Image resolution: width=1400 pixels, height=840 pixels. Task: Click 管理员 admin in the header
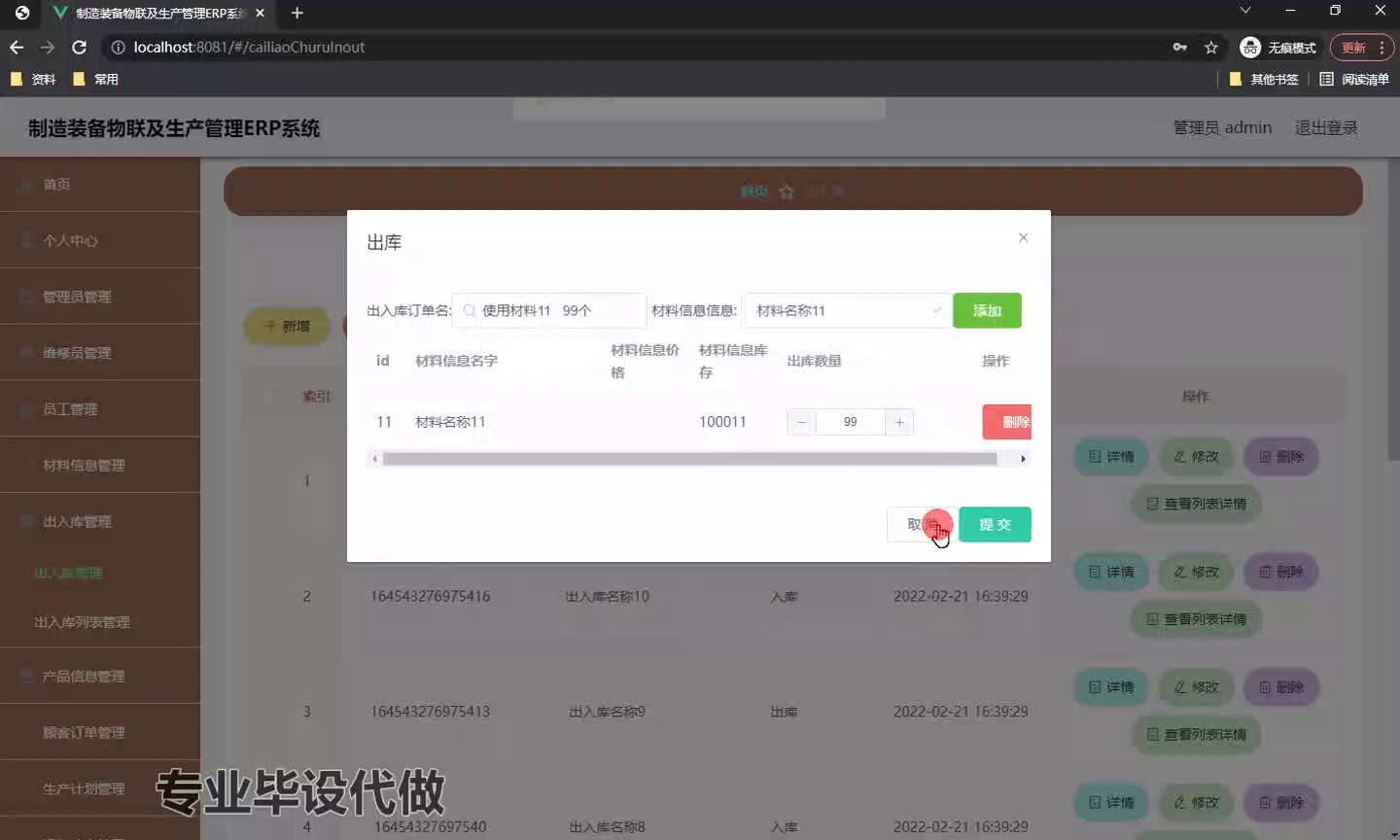coord(1222,127)
